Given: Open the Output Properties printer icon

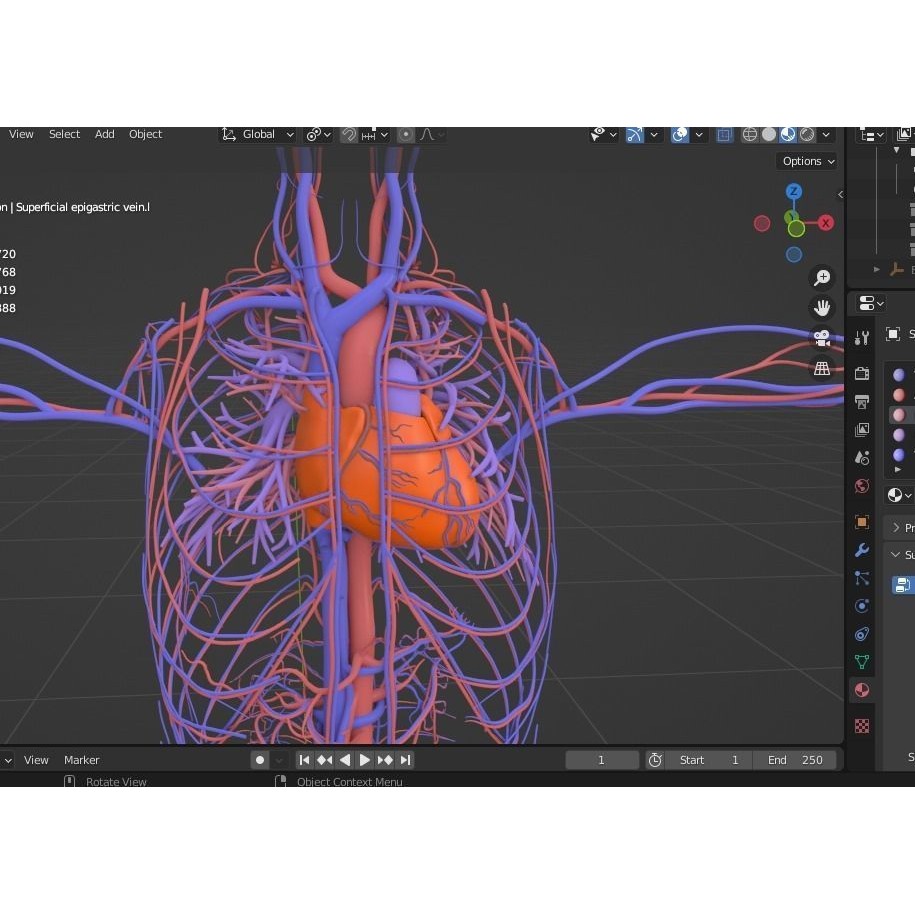Looking at the screenshot, I should tap(861, 401).
